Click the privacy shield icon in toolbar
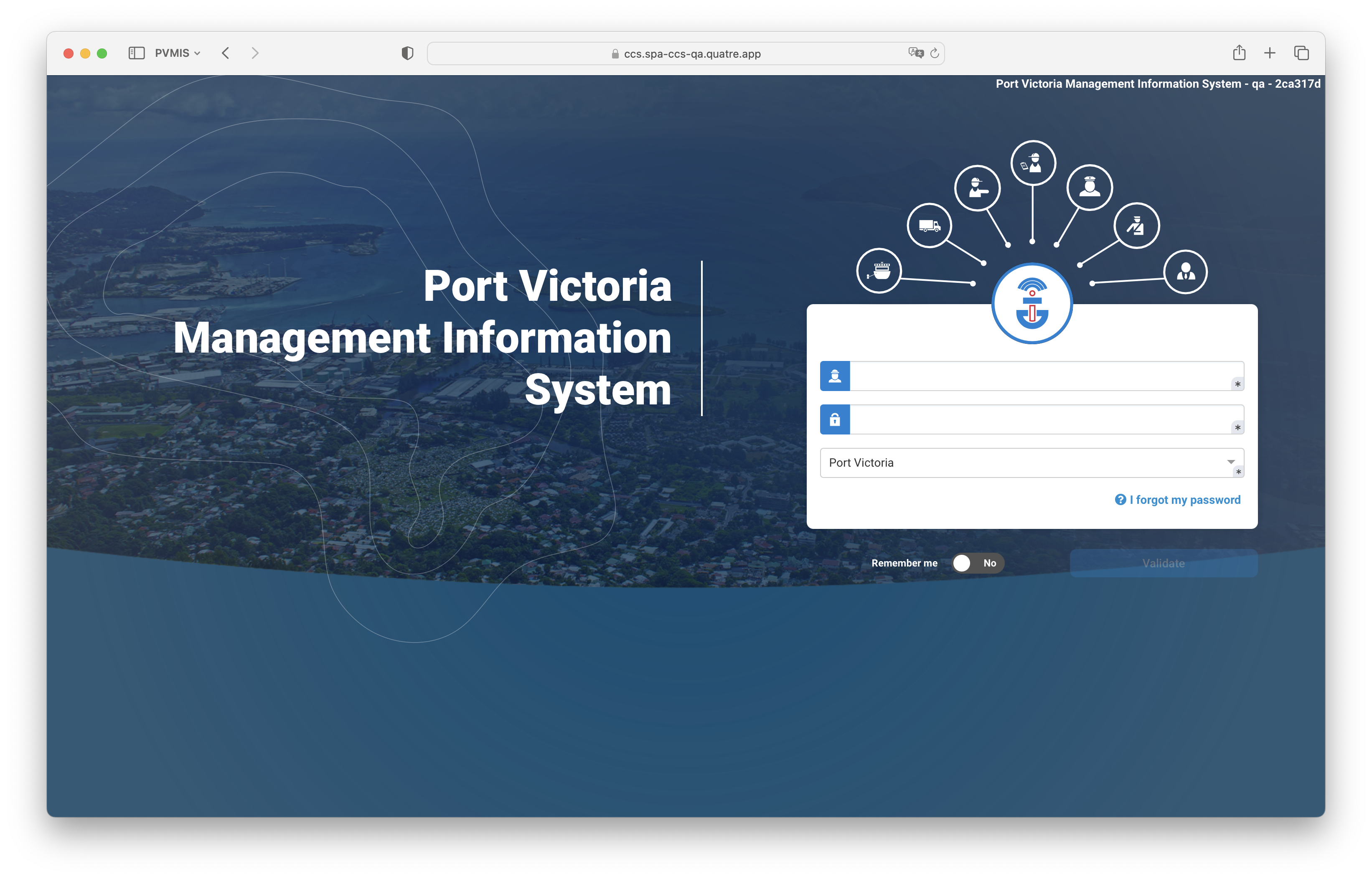 (x=407, y=53)
